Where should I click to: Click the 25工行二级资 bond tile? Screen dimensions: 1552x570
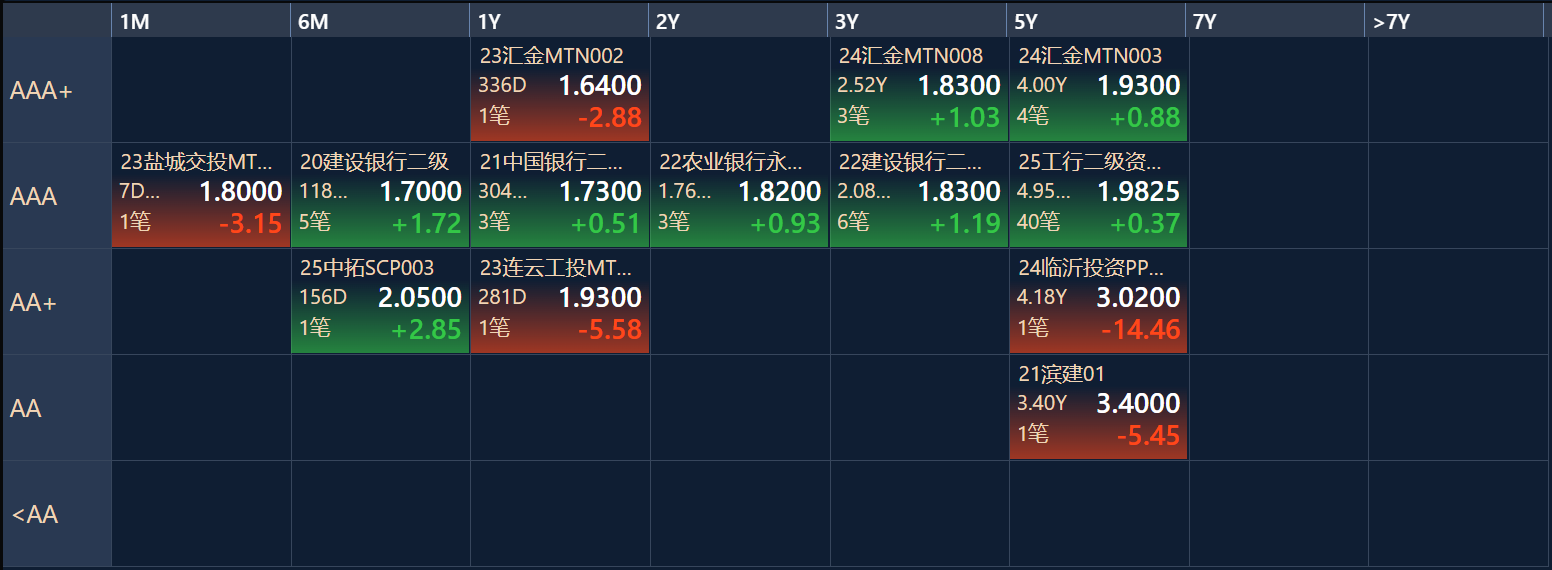(x=1098, y=197)
